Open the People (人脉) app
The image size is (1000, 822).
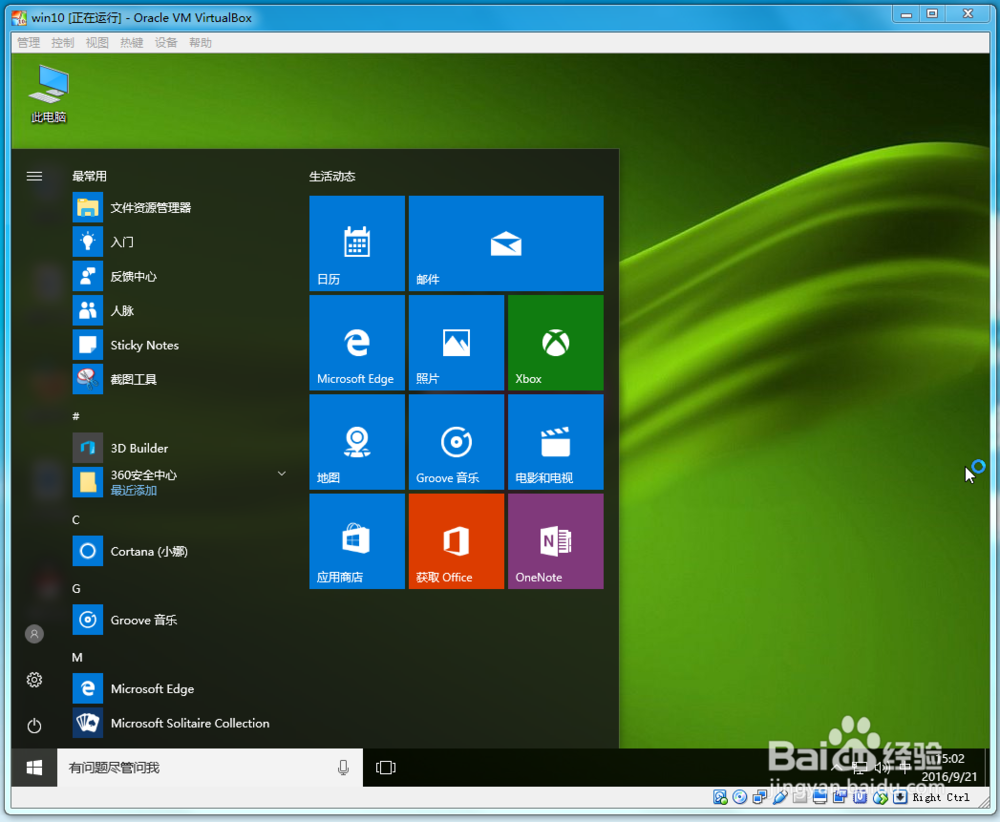click(180, 311)
